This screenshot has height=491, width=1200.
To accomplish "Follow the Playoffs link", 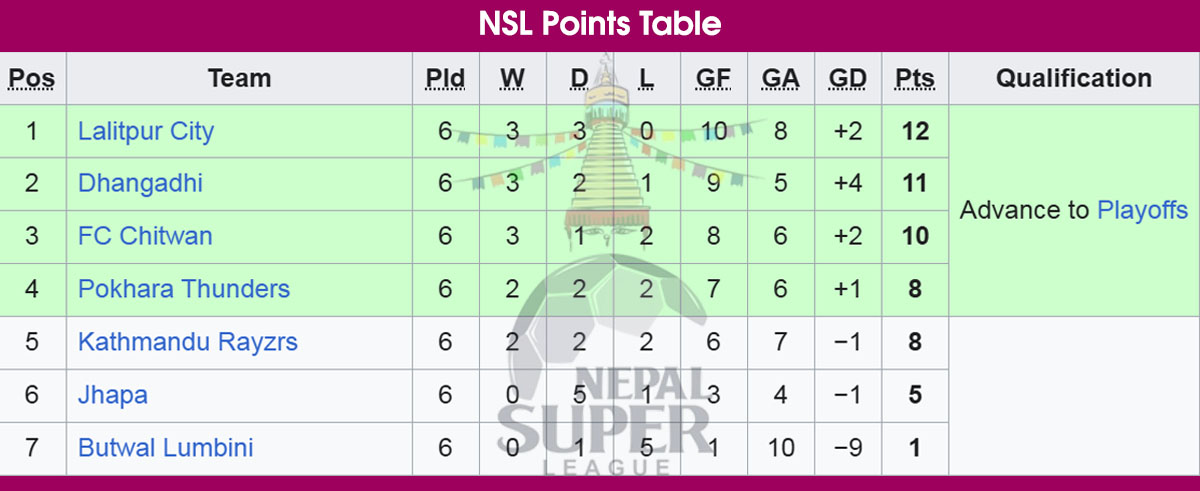I will click(x=1142, y=210).
